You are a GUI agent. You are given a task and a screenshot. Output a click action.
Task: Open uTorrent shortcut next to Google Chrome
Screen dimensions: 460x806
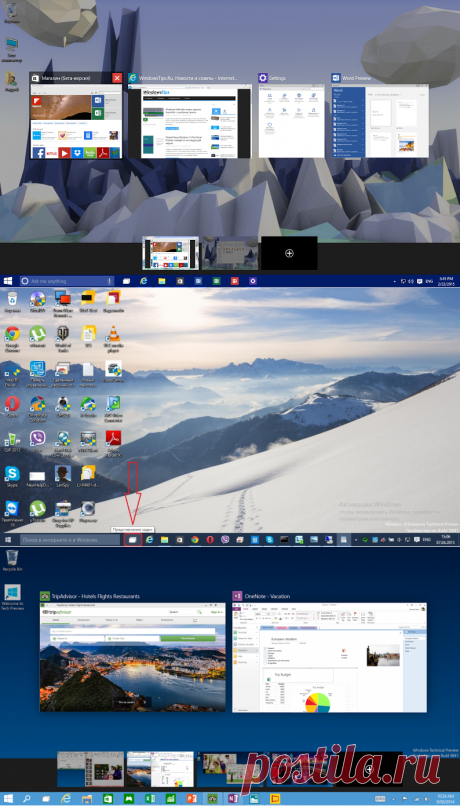point(37,337)
